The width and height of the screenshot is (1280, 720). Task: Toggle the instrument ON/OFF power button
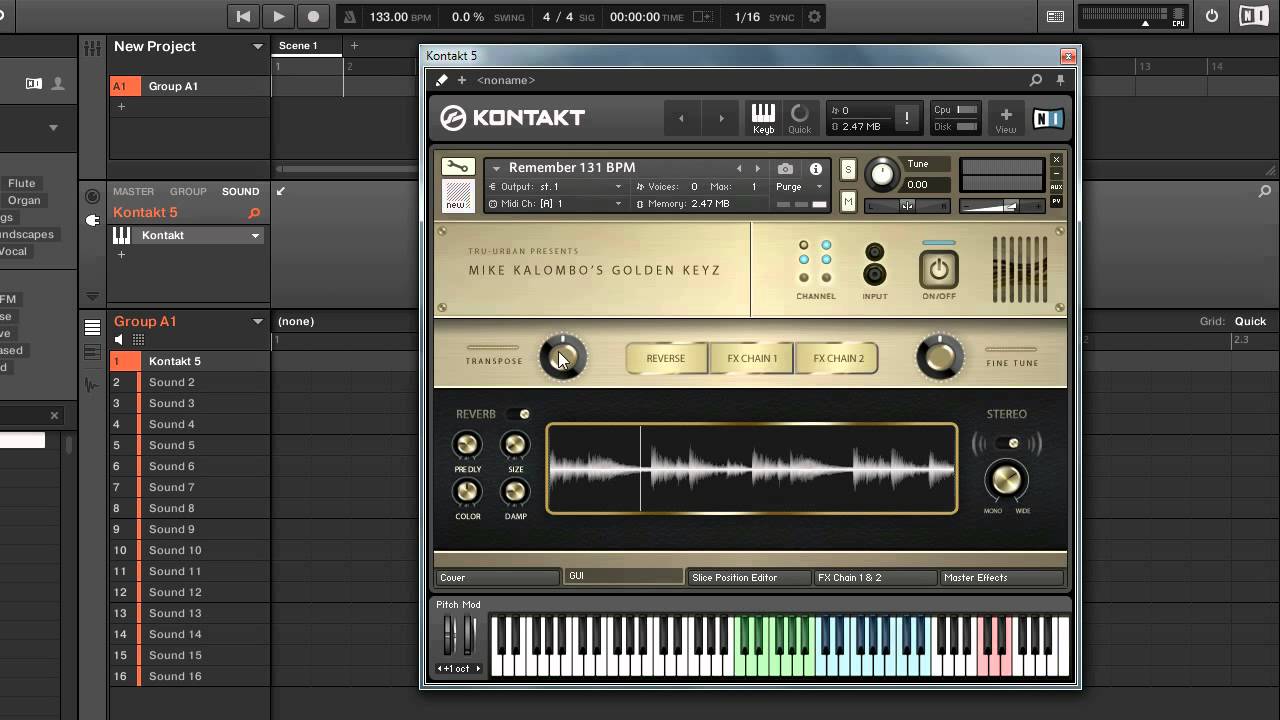pyautogui.click(x=938, y=269)
